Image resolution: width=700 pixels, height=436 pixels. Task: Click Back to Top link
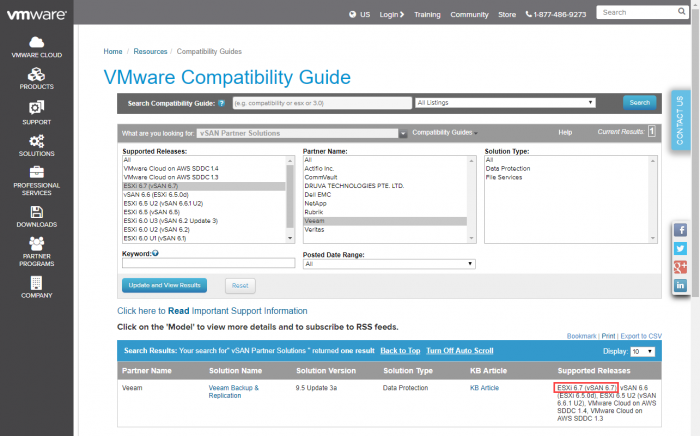point(400,351)
